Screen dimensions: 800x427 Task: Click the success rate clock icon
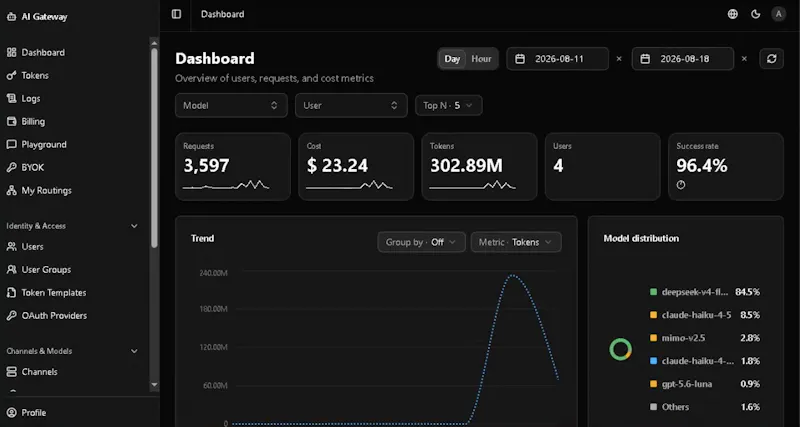(681, 185)
